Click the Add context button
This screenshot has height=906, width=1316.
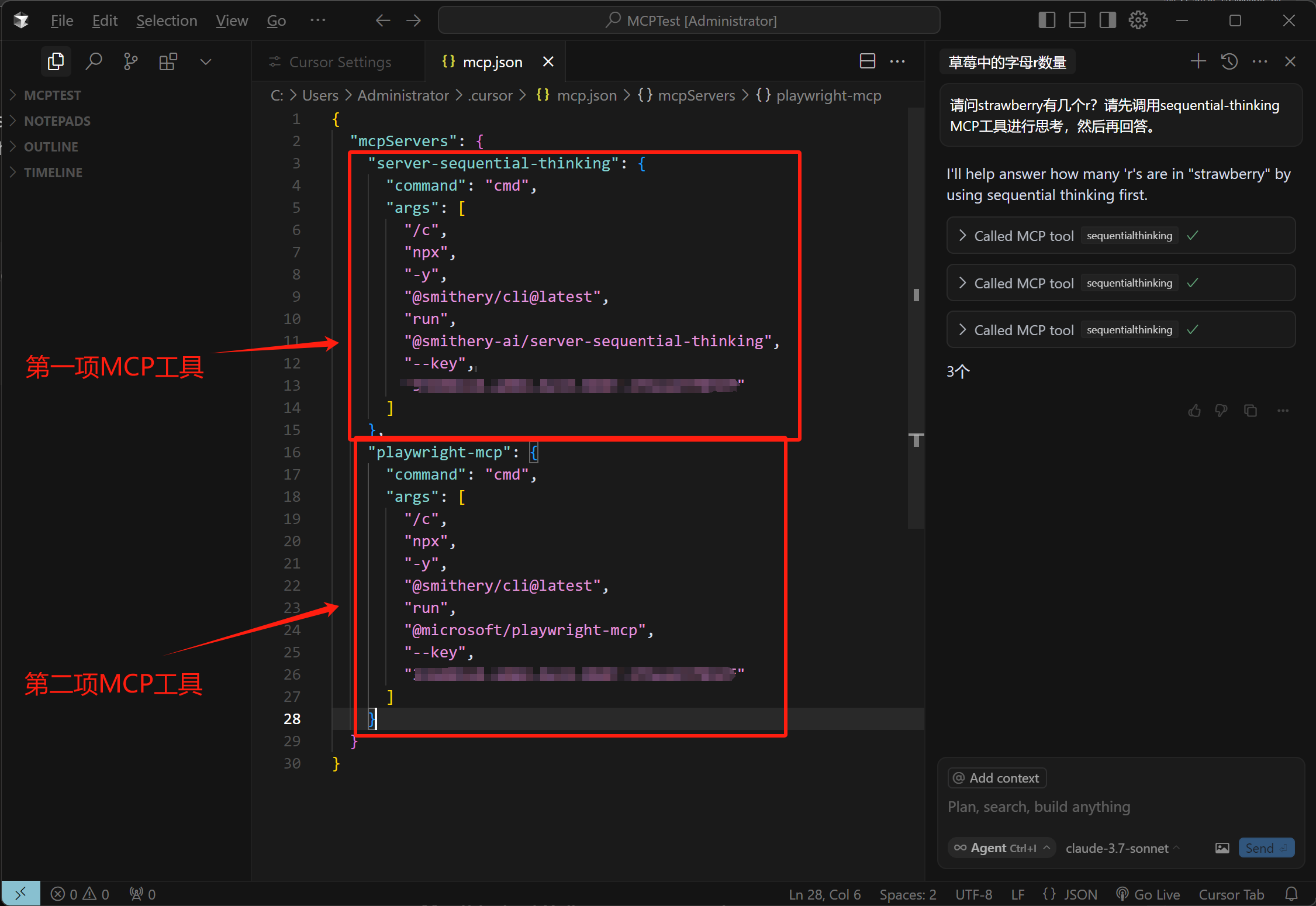pyautogui.click(x=997, y=778)
